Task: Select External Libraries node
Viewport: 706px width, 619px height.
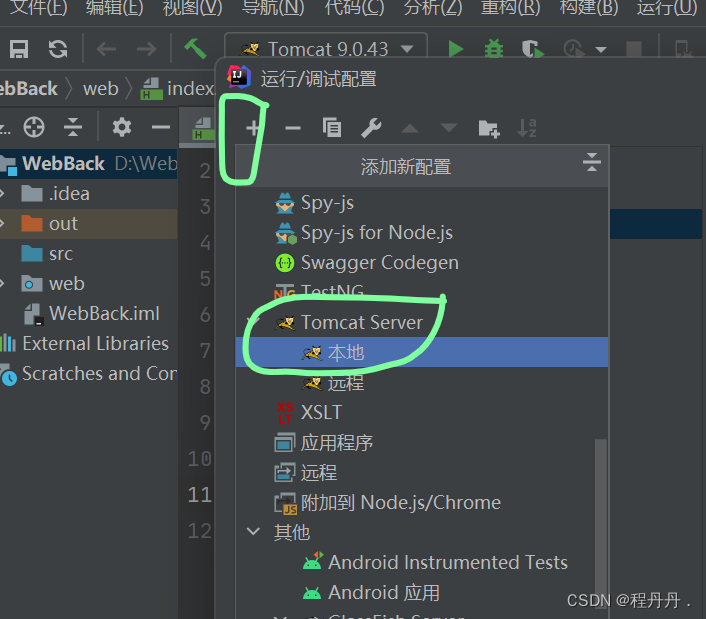Action: coord(89,343)
